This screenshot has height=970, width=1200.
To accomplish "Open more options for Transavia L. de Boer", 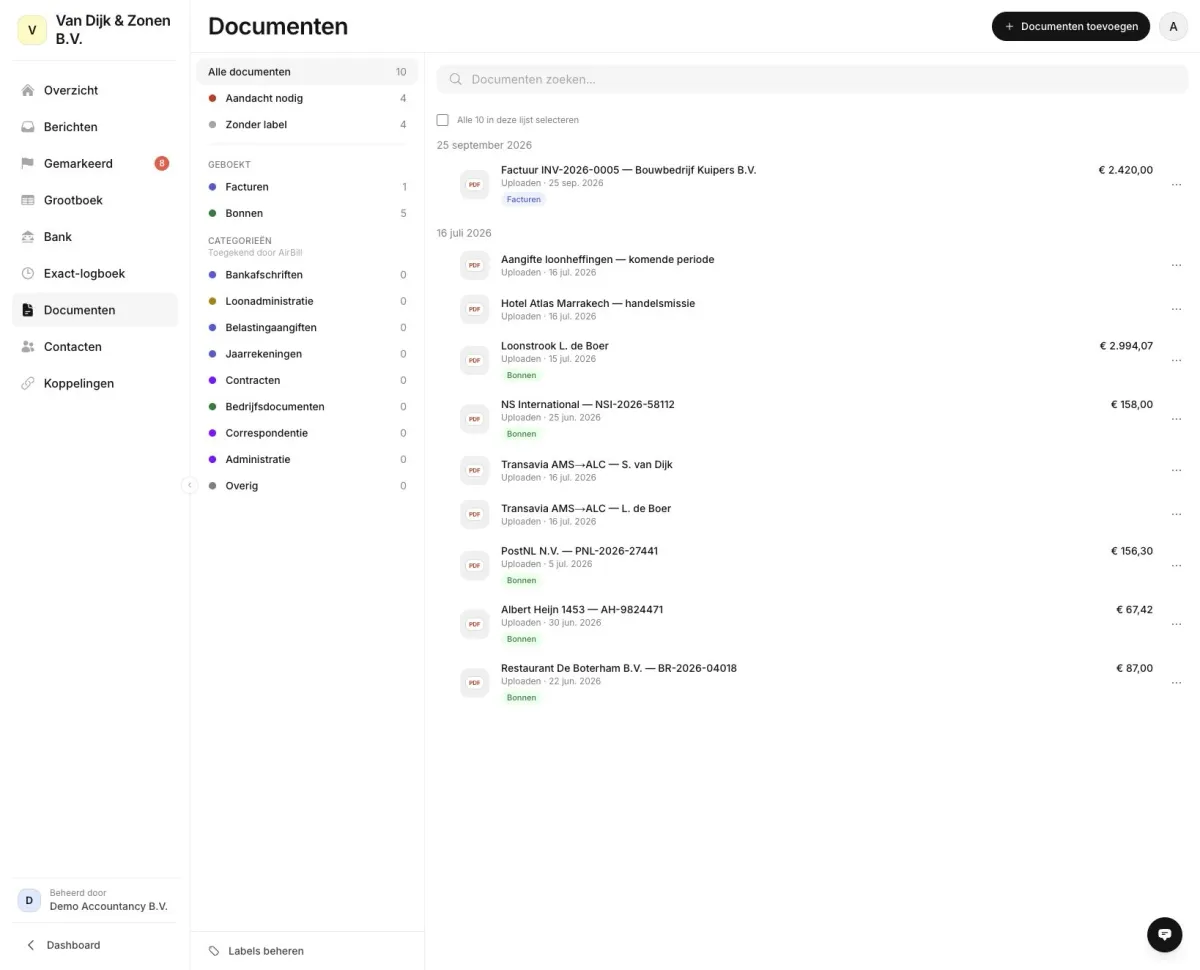I will 1176,514.
